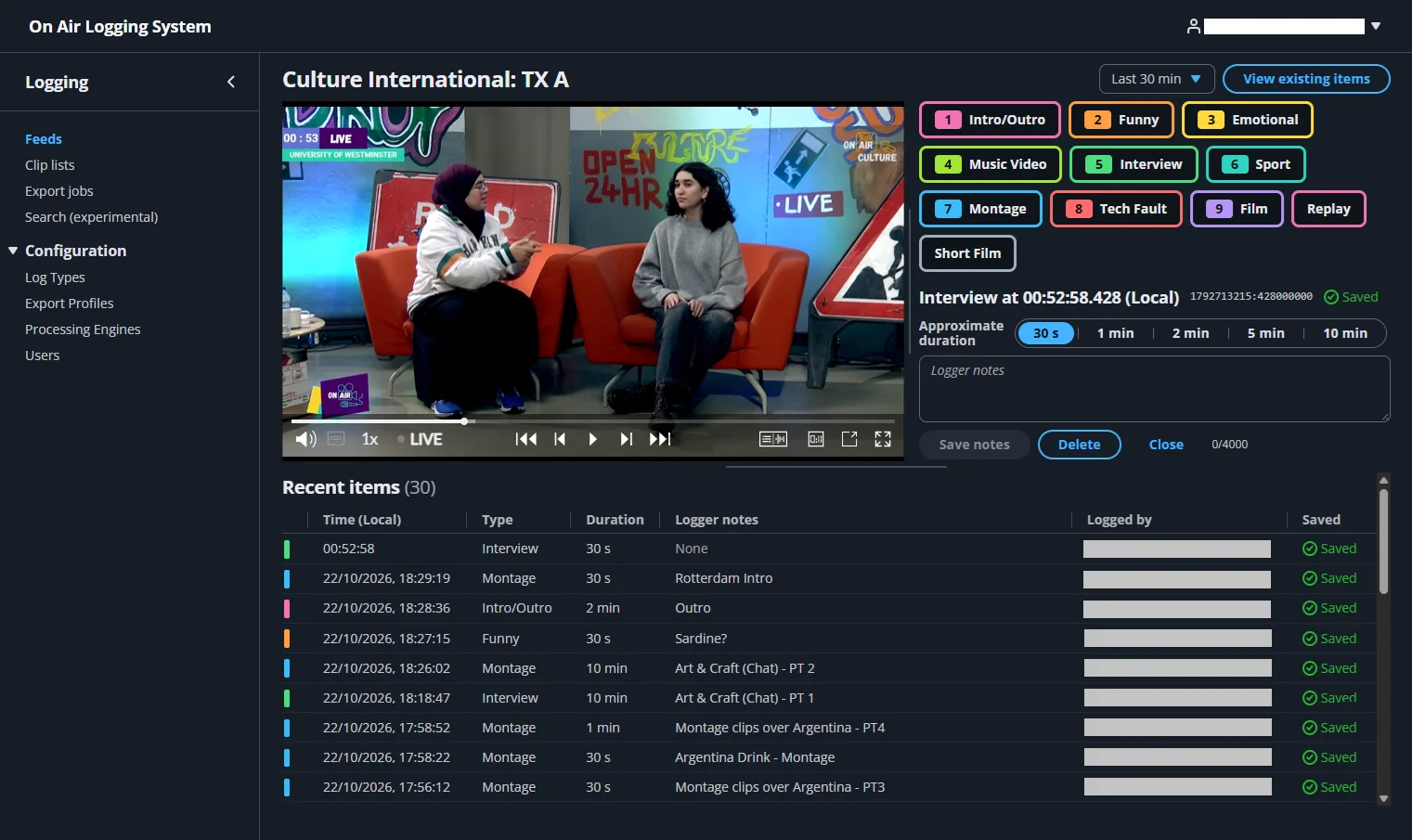The width and height of the screenshot is (1412, 840).
Task: Log a Tech Fault event
Action: pos(1116,209)
